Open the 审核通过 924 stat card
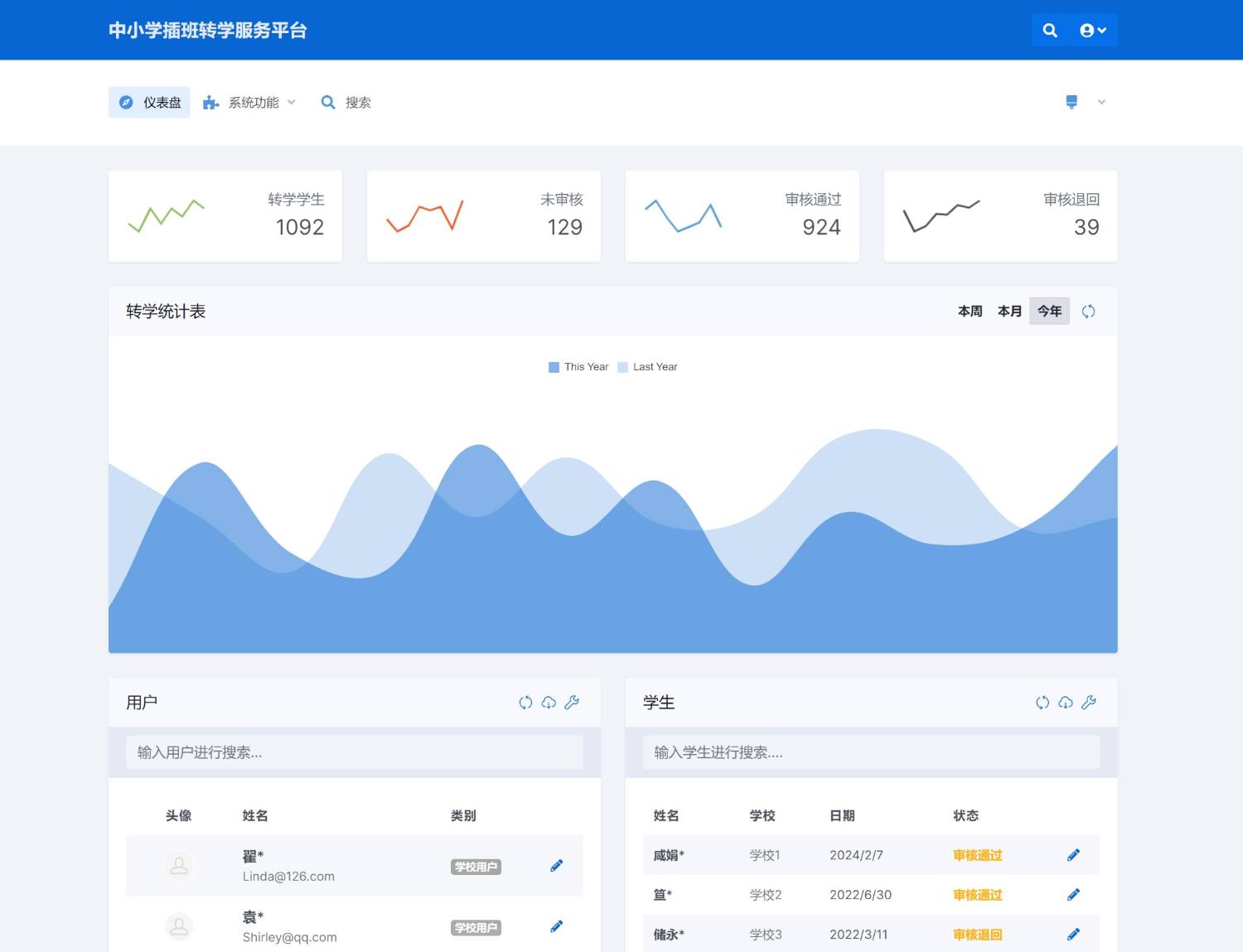Screen dimensions: 1243x952 [742, 216]
